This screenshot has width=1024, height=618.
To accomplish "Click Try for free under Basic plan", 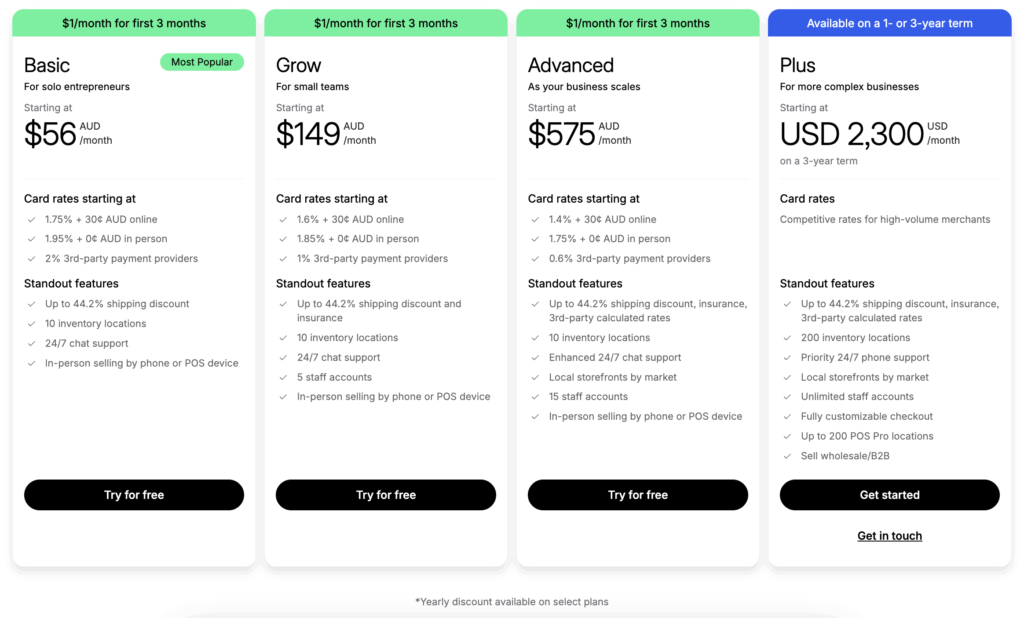I will click(134, 495).
